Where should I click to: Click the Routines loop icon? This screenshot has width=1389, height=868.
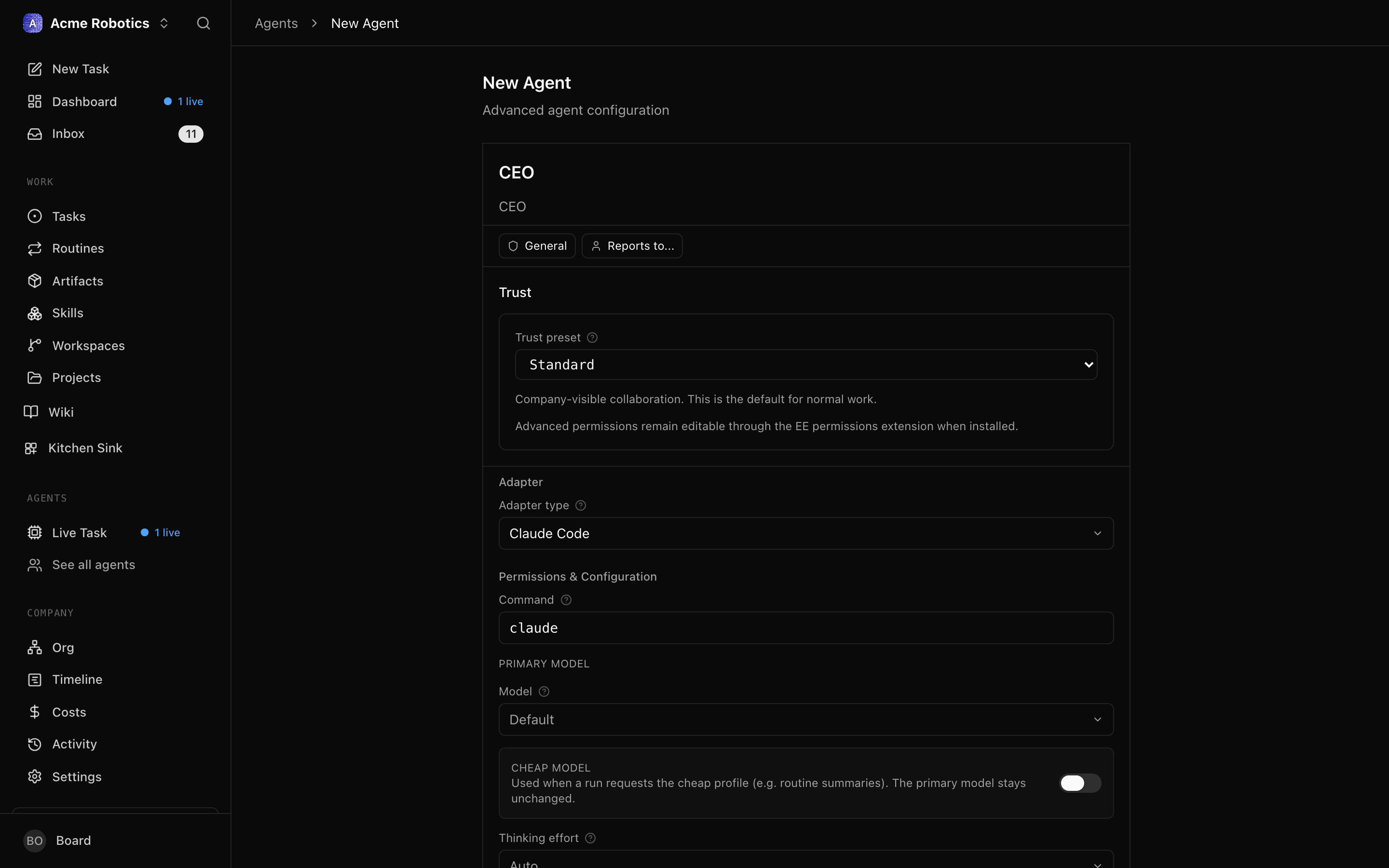tap(34, 248)
